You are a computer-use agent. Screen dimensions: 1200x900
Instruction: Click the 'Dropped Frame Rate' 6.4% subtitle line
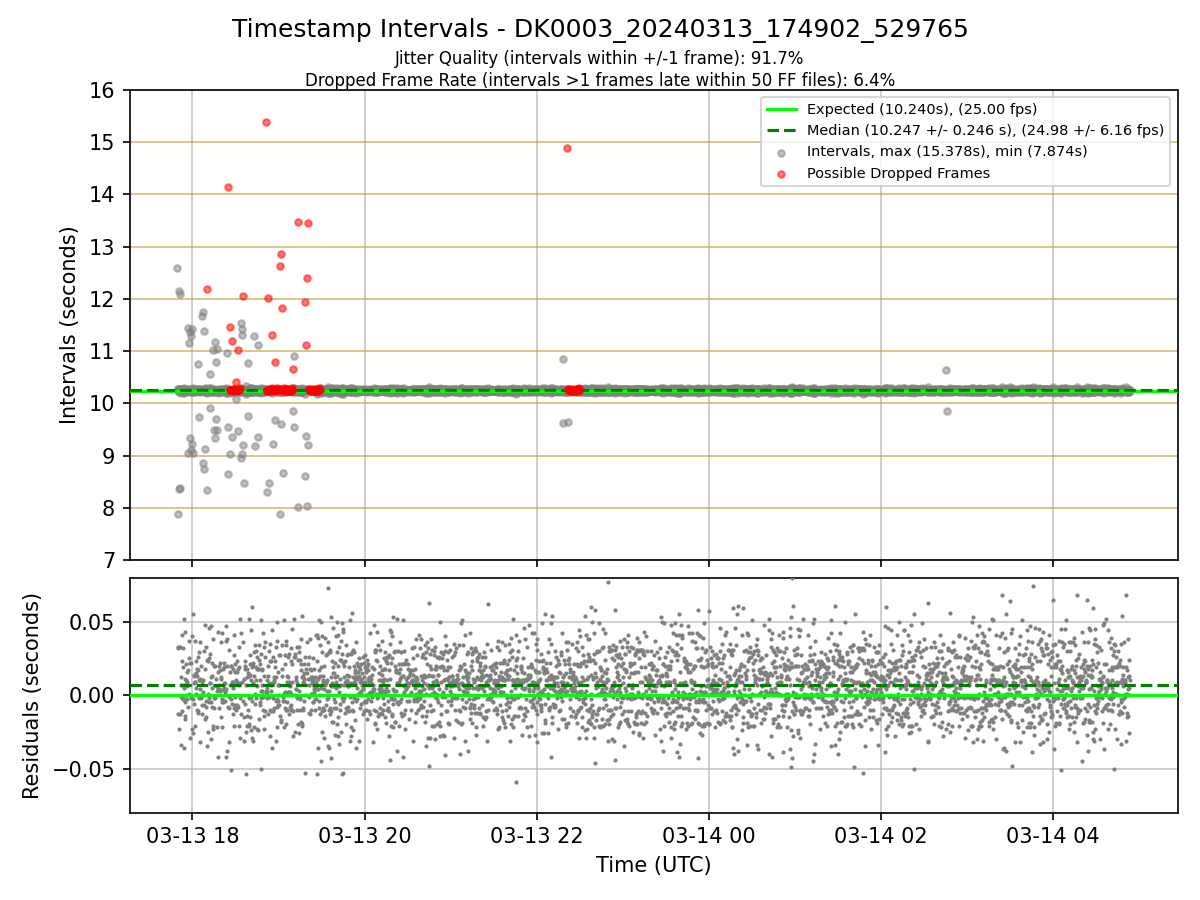(x=600, y=80)
